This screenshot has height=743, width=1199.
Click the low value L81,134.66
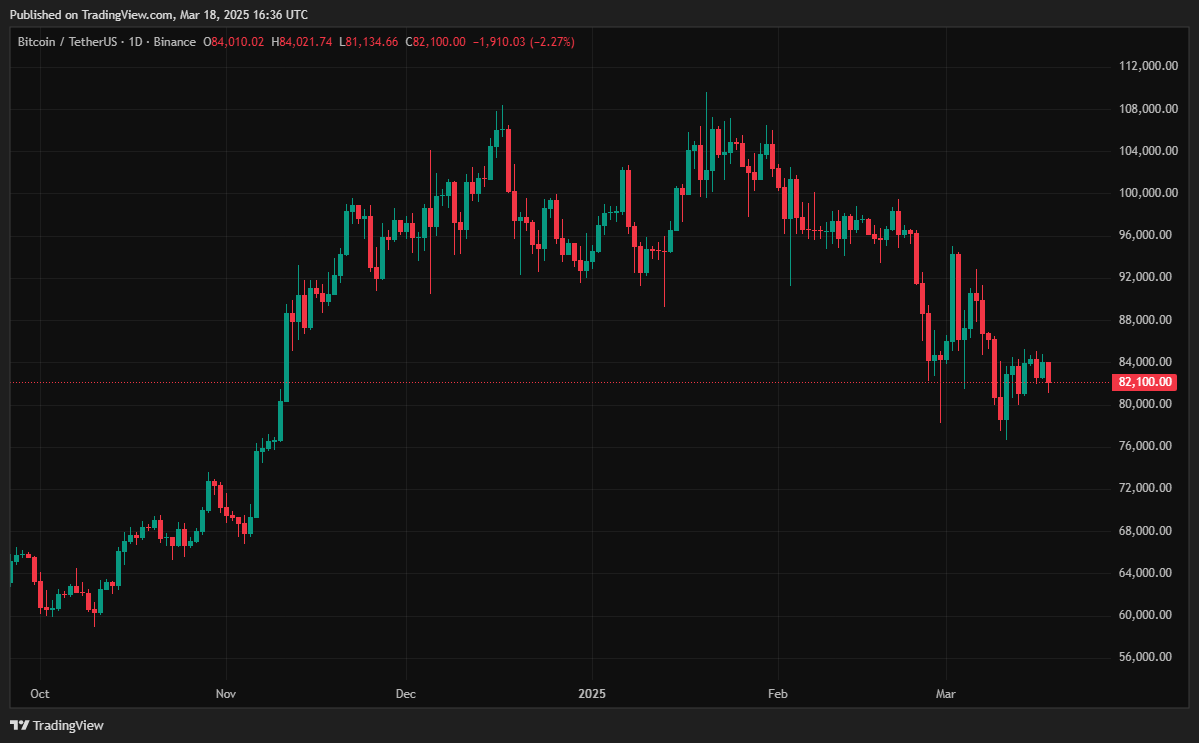tap(369, 42)
